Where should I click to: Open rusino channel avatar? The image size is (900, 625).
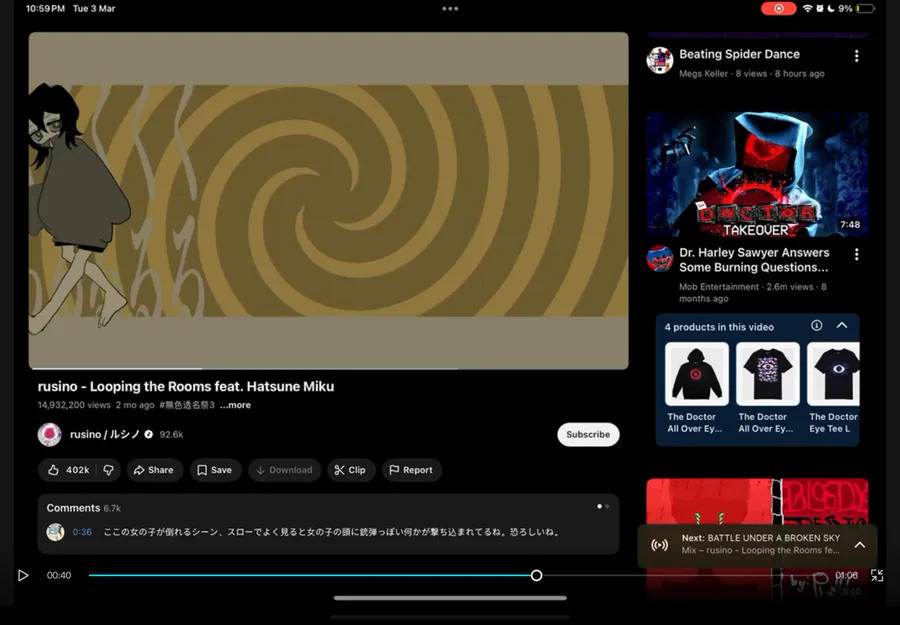pyautogui.click(x=49, y=434)
